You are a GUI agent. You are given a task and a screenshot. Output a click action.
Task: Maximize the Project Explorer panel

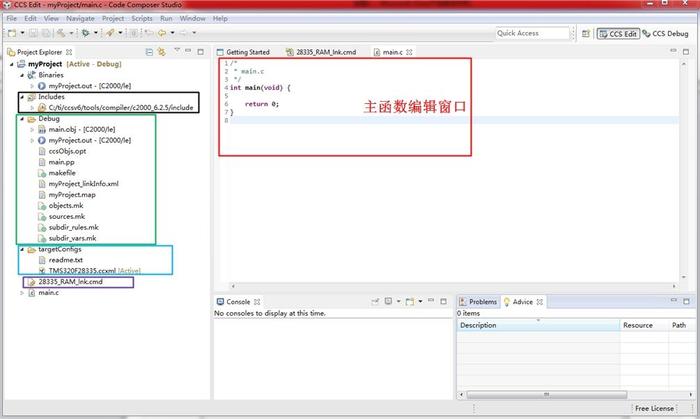pyautogui.click(x=200, y=52)
